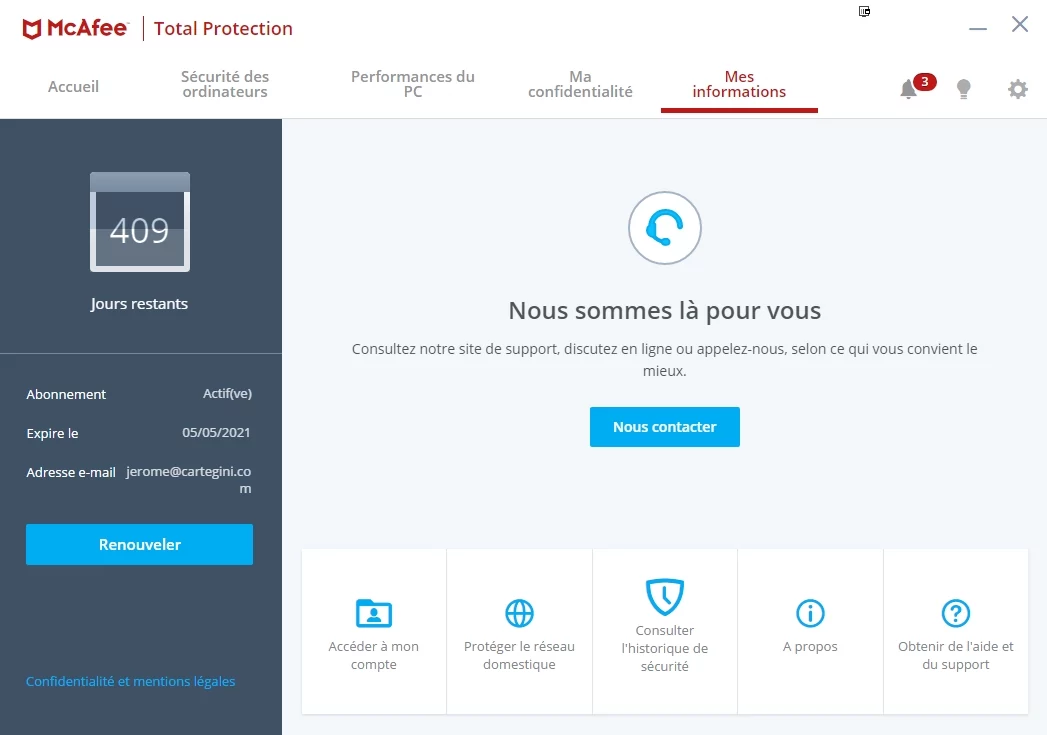Viewport: 1047px width, 735px height.
Task: Select the Mes informations tab
Action: pyautogui.click(x=739, y=84)
